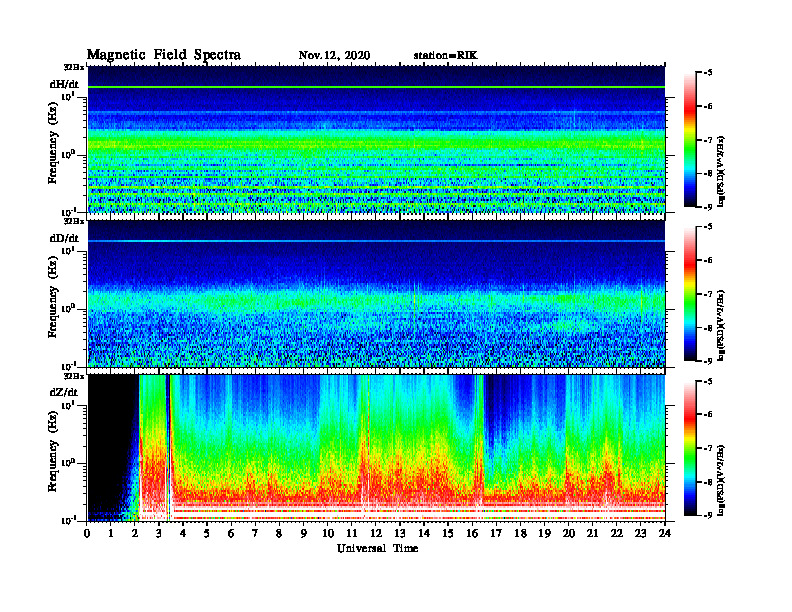Click hour "3" on Universal Time axis
Viewport: 792px width, 612px height.
tap(159, 534)
